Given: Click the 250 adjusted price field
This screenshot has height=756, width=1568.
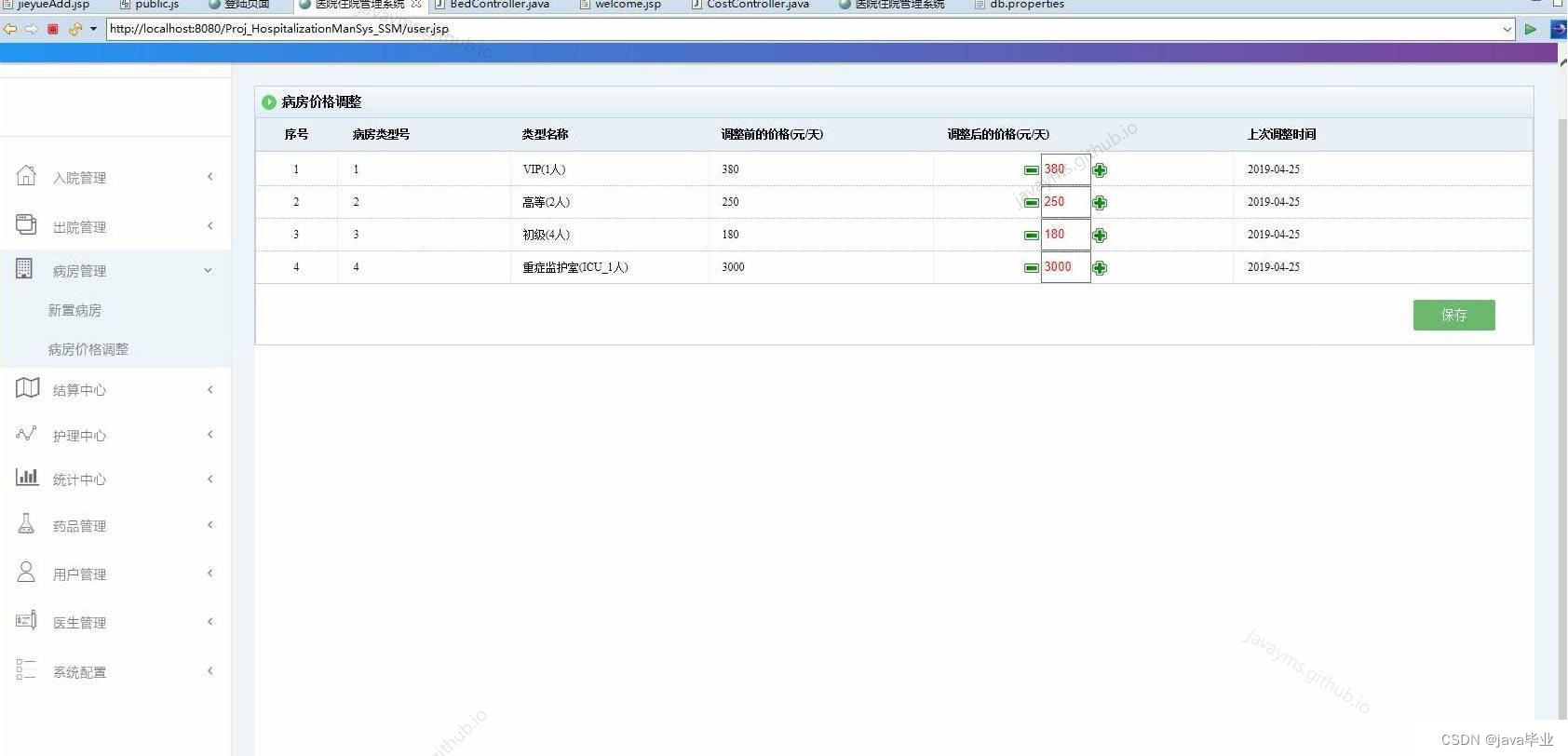Looking at the screenshot, I should [x=1065, y=202].
